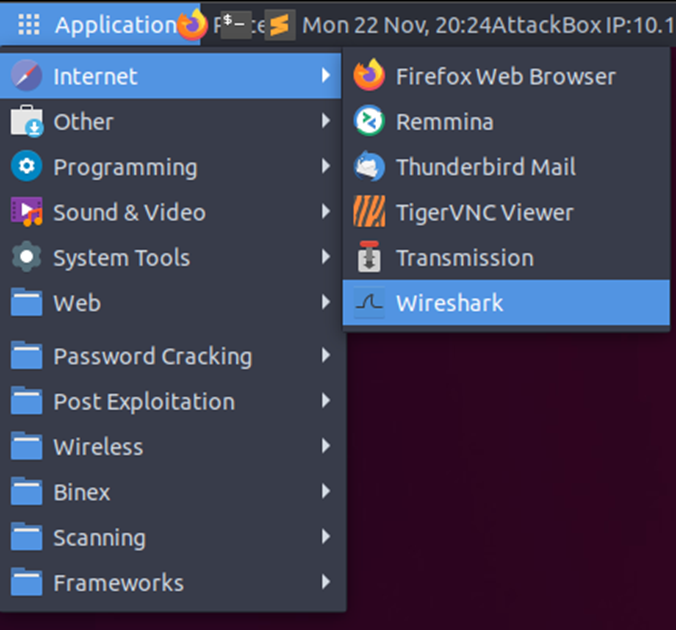676x630 pixels.
Task: Click the Programming gear icon
Action: point(26,166)
